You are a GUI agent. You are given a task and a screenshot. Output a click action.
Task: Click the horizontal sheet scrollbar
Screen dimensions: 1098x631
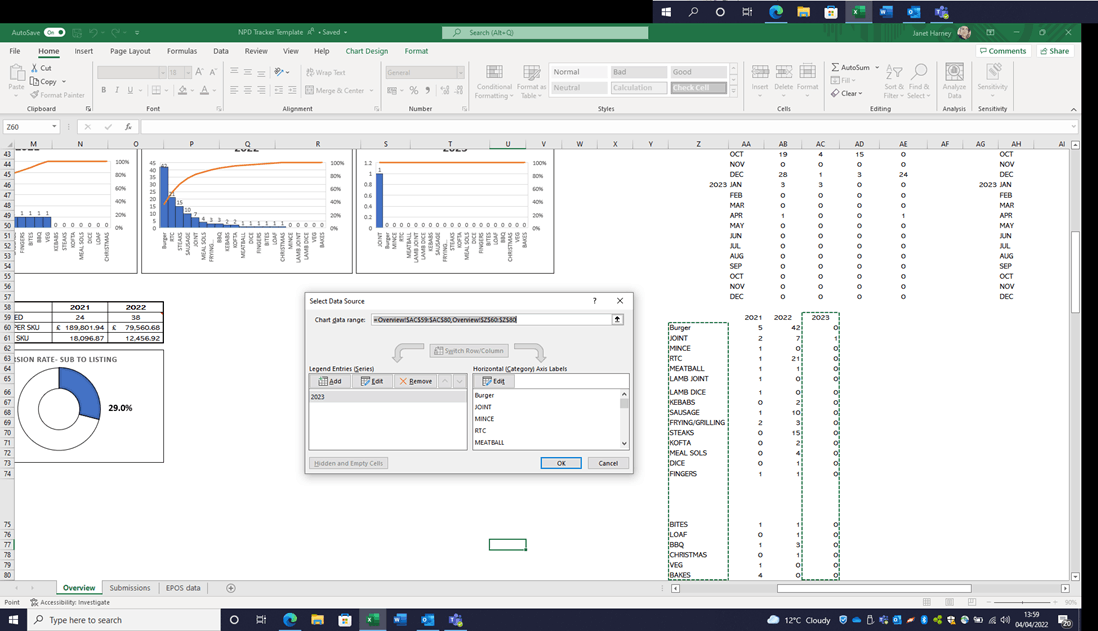(874, 588)
